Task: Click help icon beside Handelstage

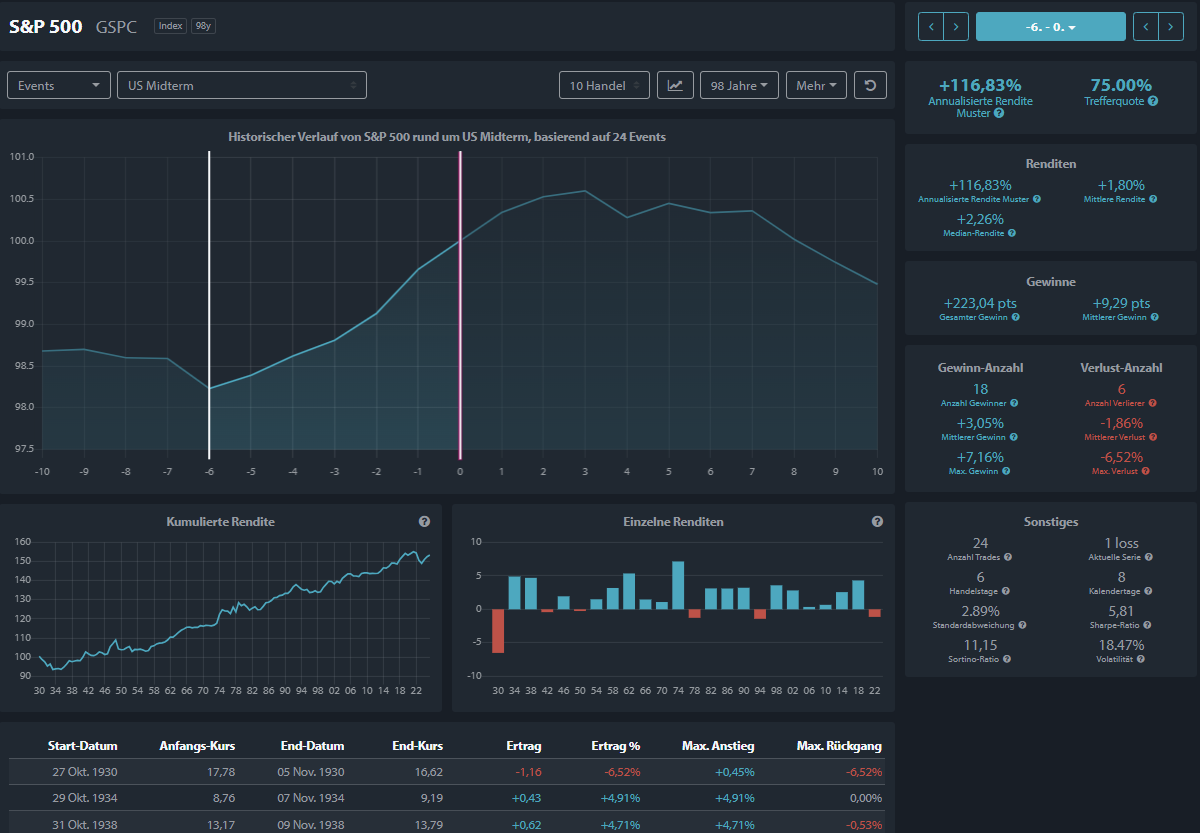Action: click(1007, 591)
